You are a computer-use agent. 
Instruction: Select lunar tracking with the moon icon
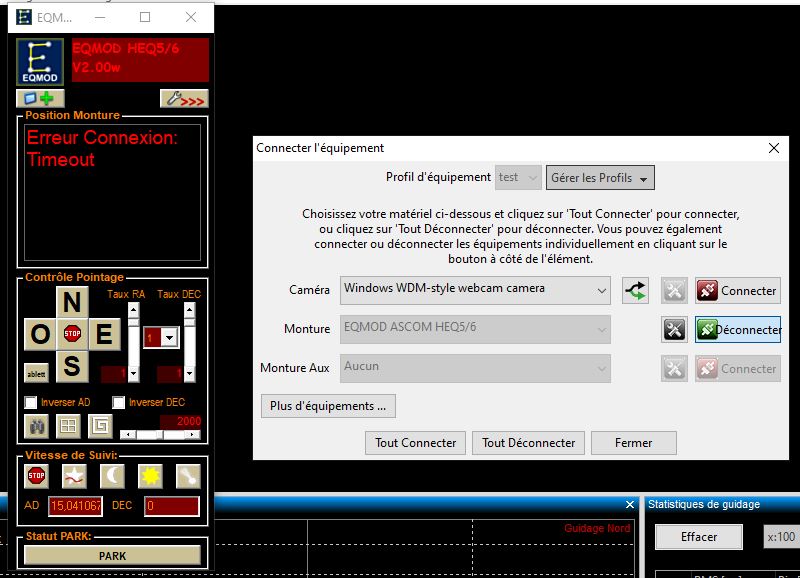pos(112,476)
